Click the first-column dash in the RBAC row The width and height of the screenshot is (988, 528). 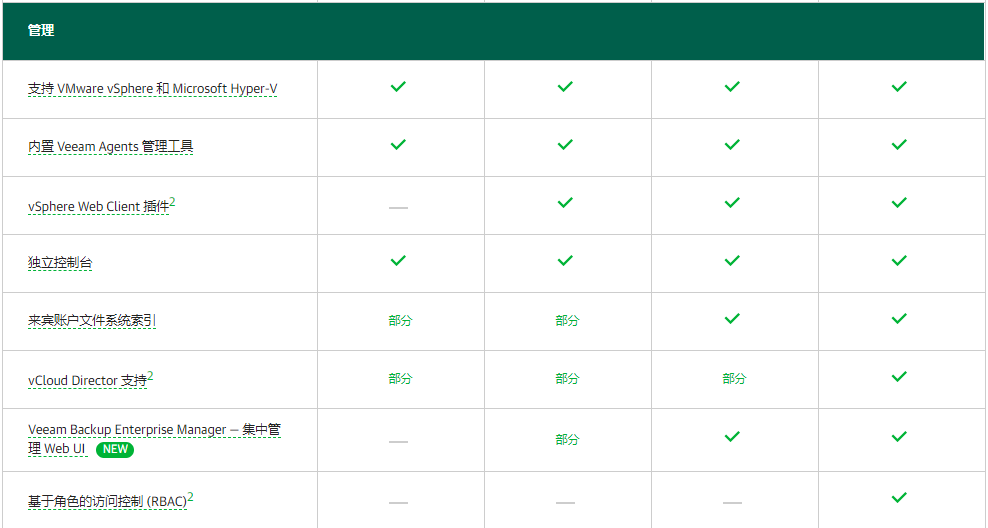[398, 503]
